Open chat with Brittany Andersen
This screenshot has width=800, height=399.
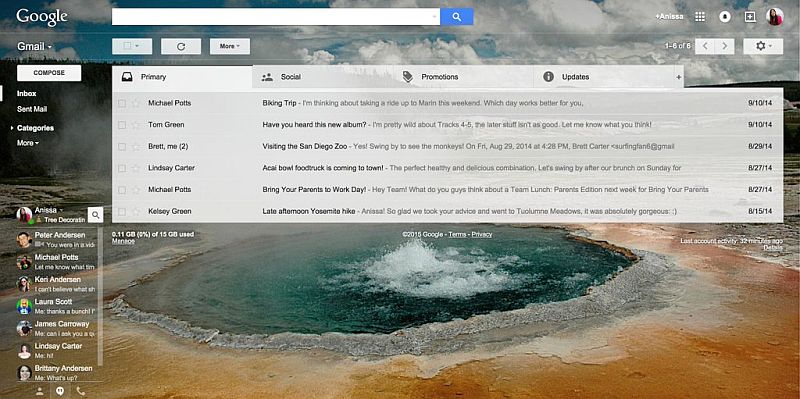(56, 372)
